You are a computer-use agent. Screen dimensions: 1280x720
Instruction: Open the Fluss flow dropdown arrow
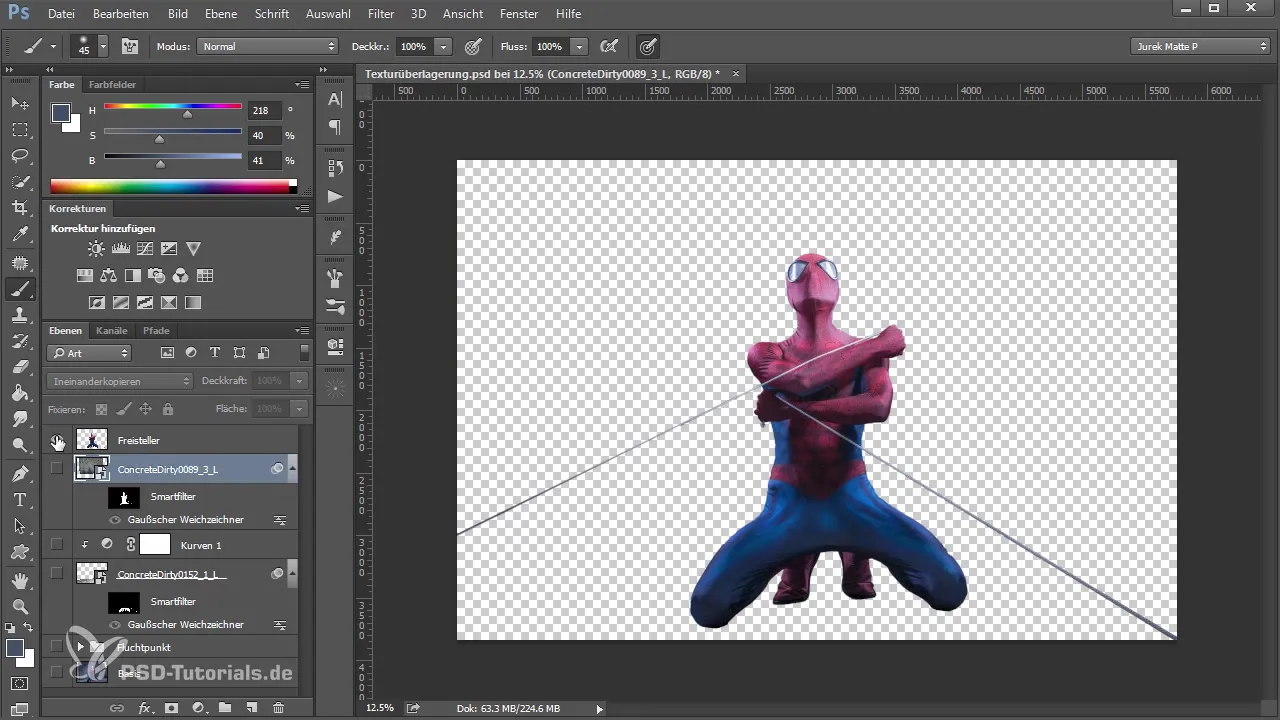pos(579,46)
